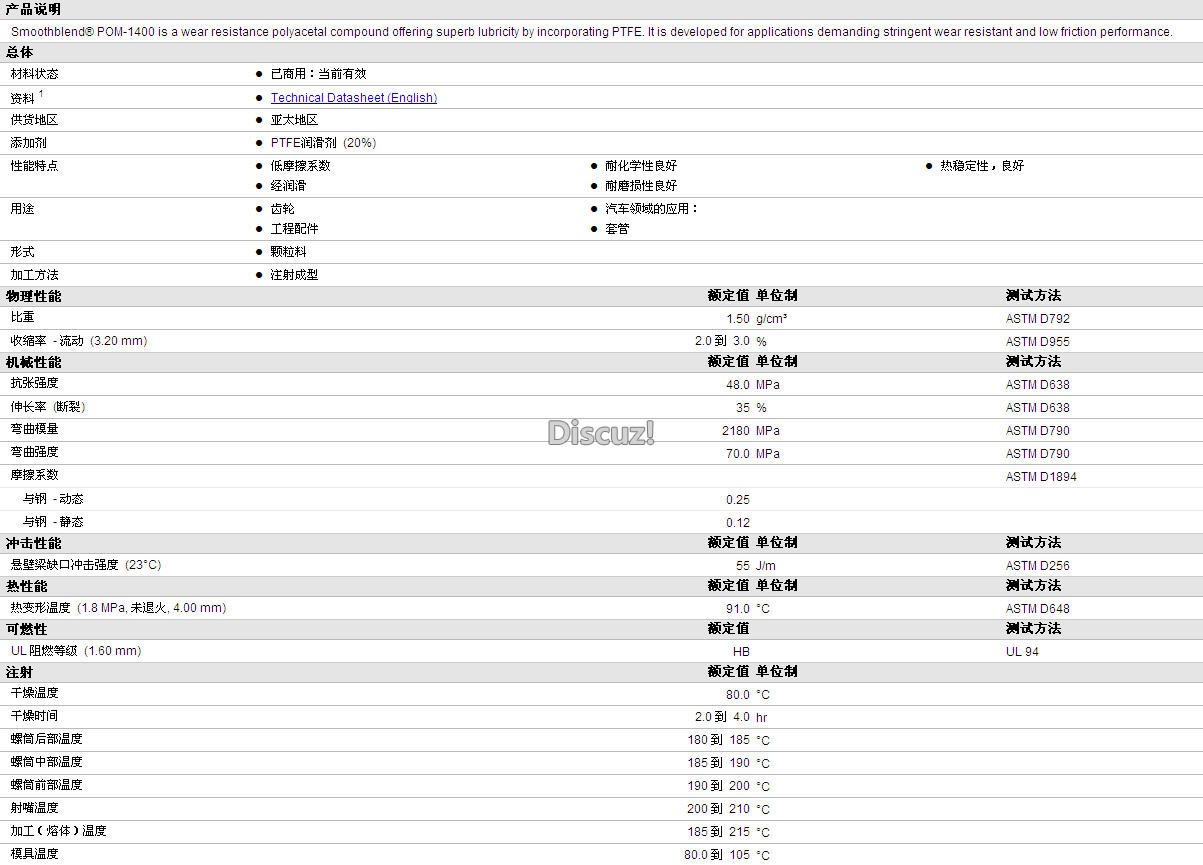The image size is (1203, 865).
Task: Click the 弯曲强度 value 70.0
Action: 737,454
